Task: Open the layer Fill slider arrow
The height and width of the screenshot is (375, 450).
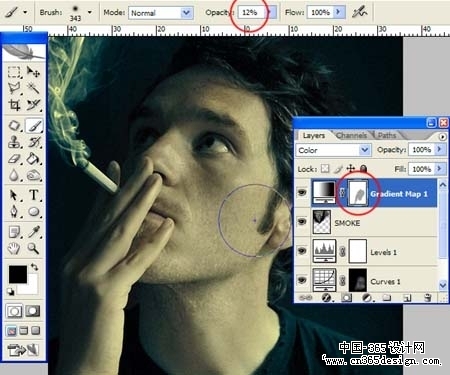Action: 440,169
